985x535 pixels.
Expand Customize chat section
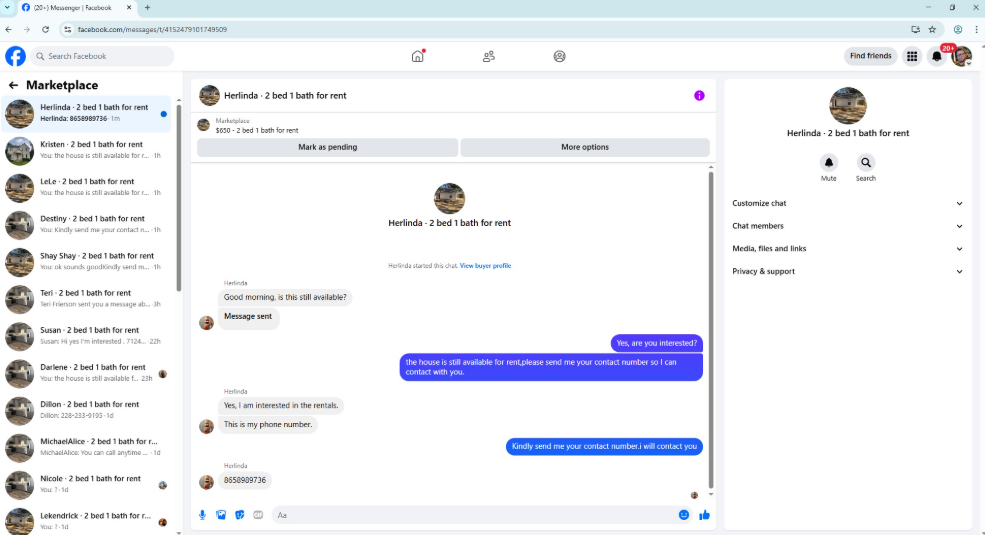(x=847, y=203)
